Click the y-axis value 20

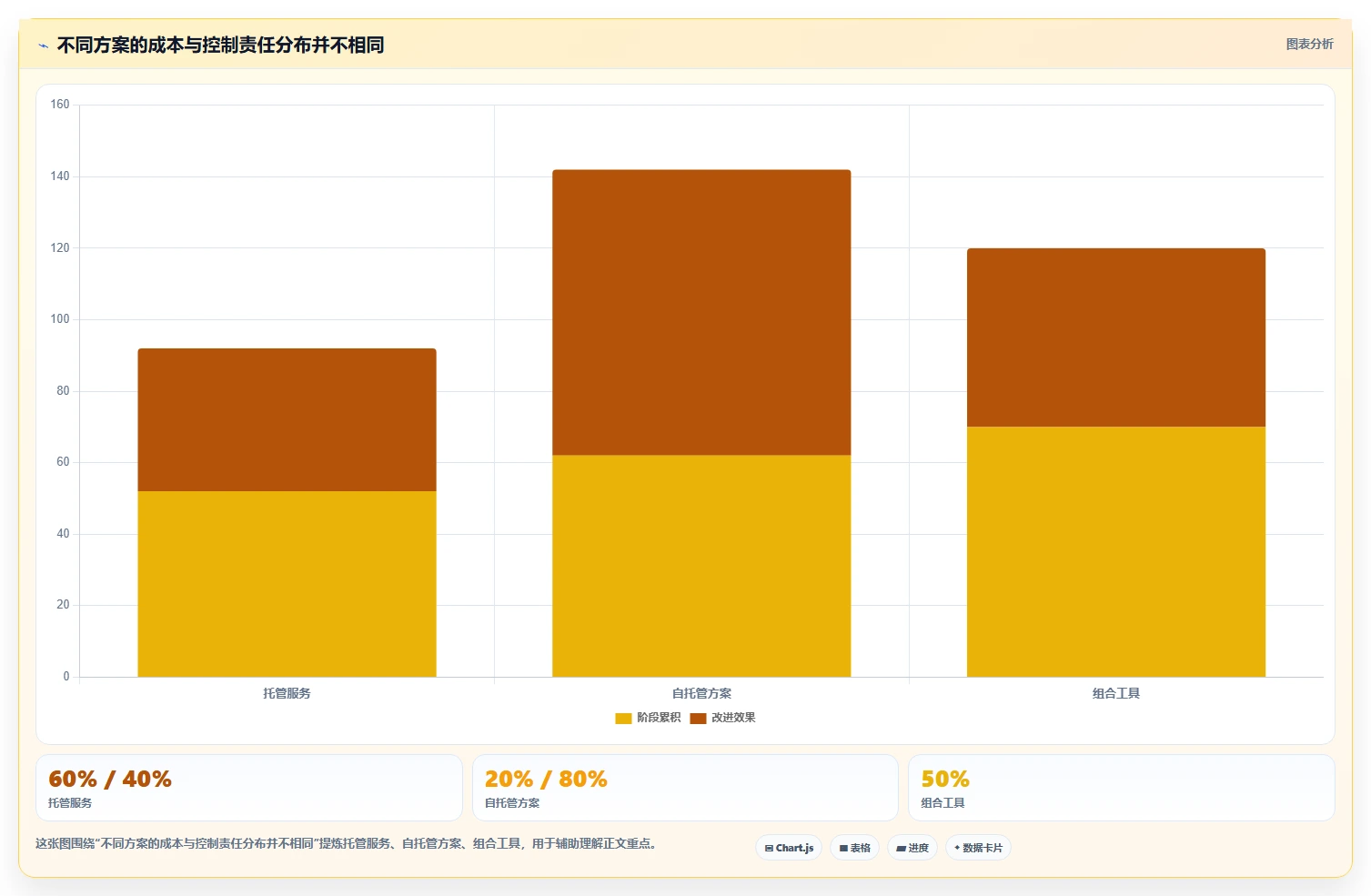[63, 605]
